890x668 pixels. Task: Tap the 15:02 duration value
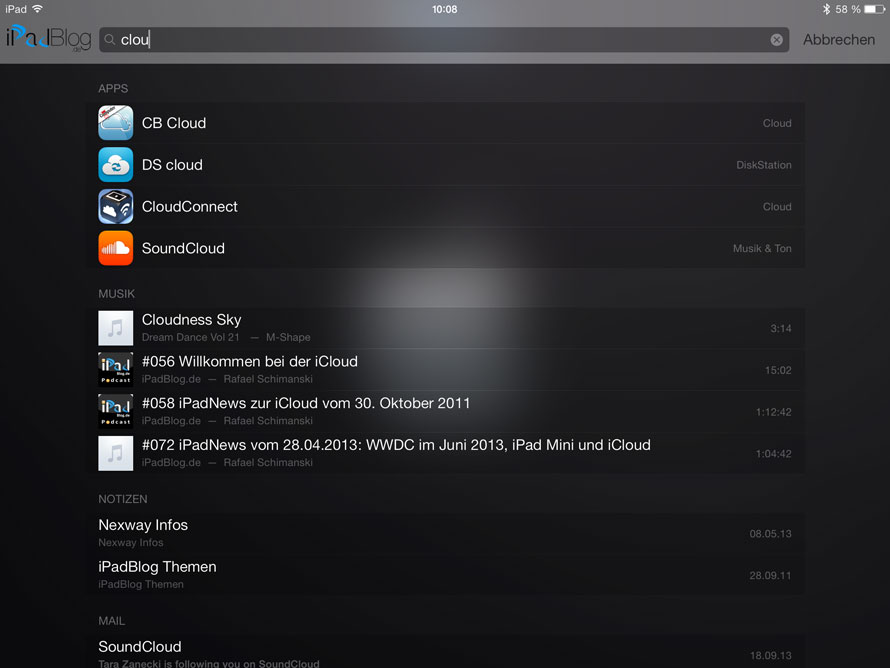pyautogui.click(x=778, y=370)
